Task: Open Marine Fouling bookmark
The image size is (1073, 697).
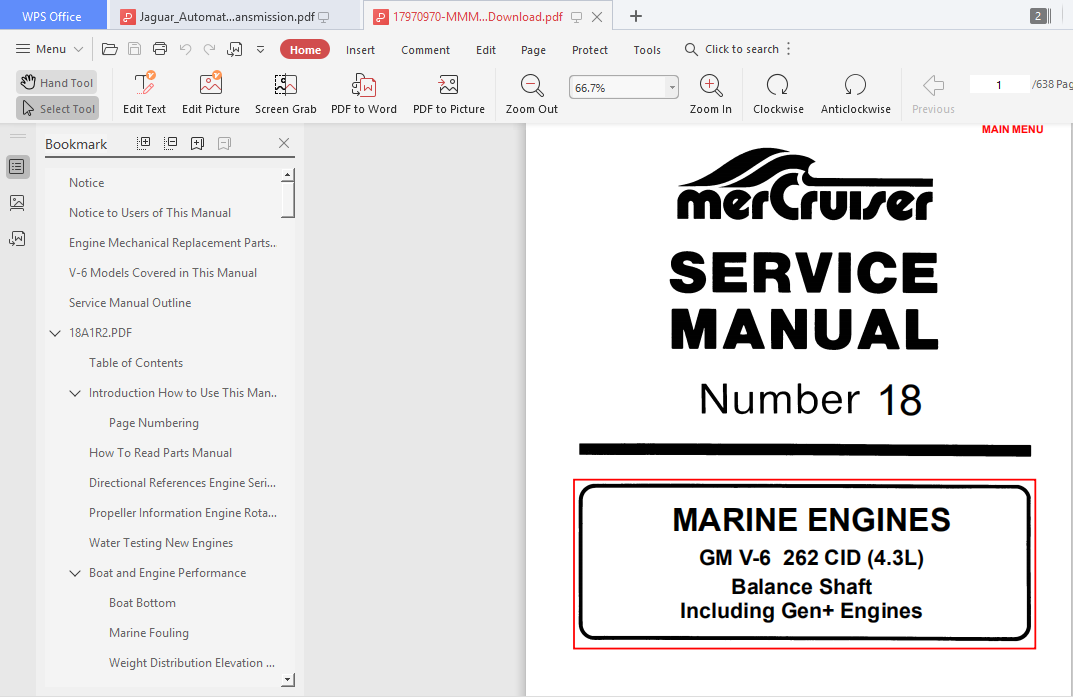Action: (148, 633)
